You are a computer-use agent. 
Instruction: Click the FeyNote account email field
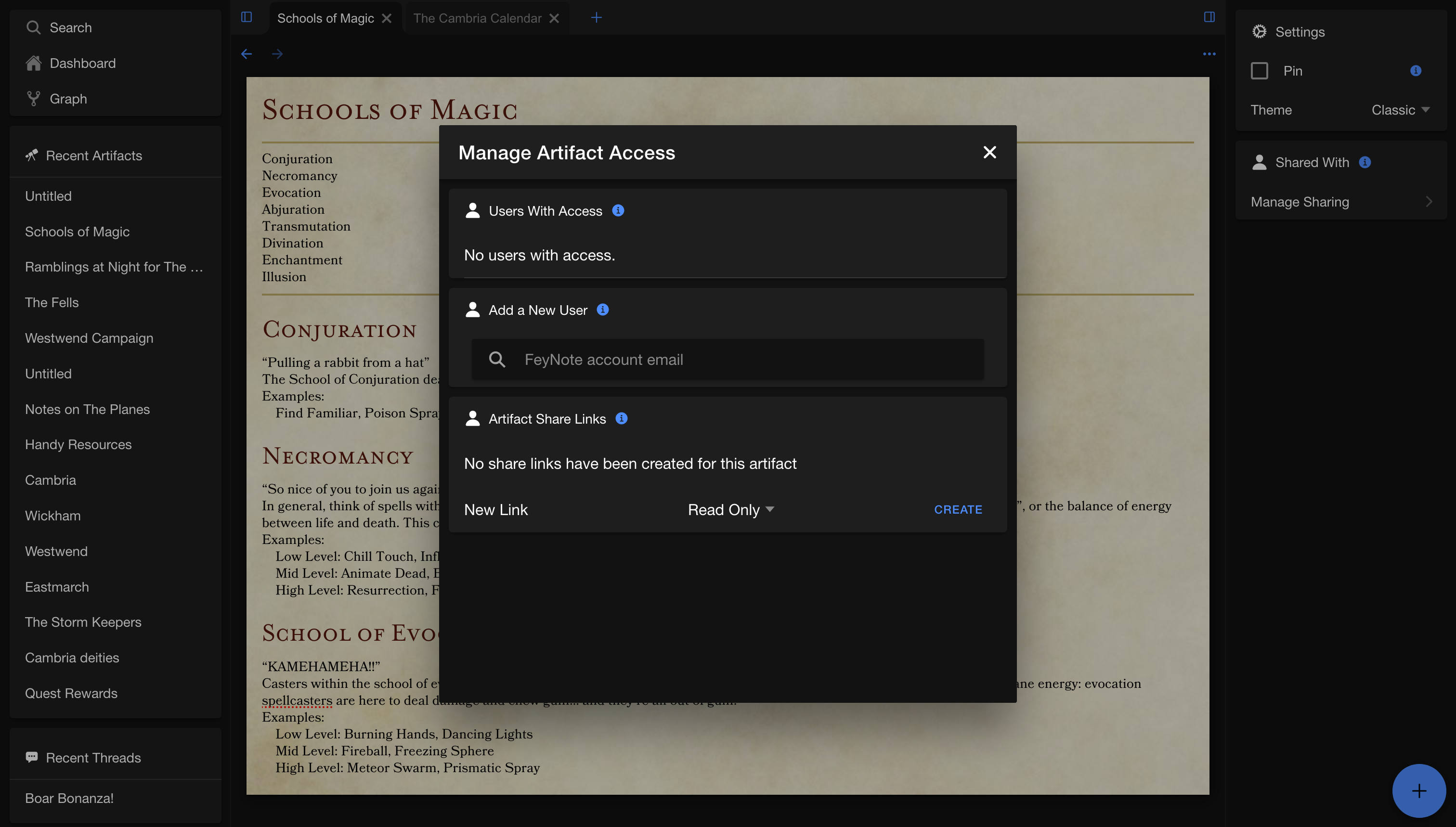coord(727,359)
